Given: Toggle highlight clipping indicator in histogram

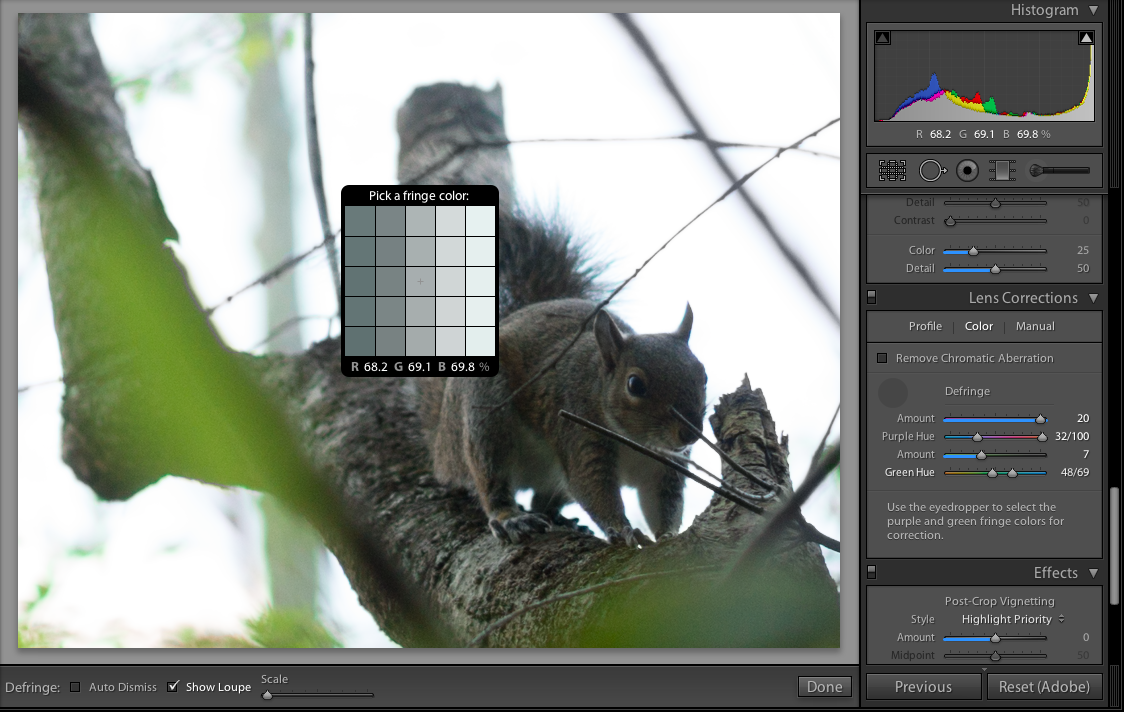Looking at the screenshot, I should tap(1085, 38).
